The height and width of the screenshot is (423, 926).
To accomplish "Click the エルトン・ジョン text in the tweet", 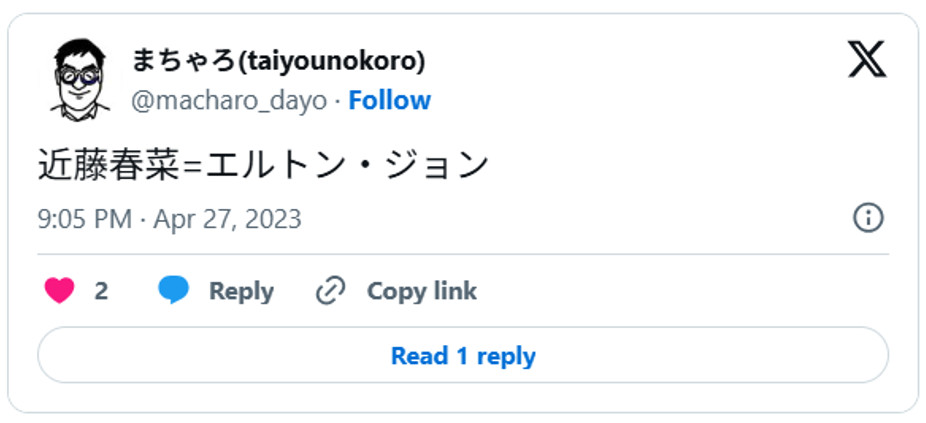I will (346, 165).
